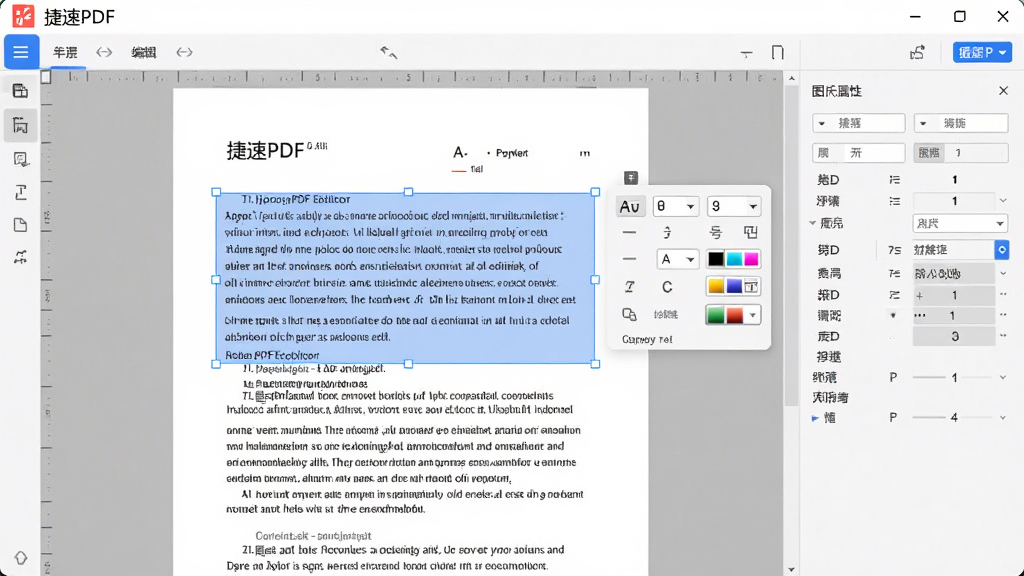This screenshot has height=576, width=1024.
Task: Click the Cuaway rel label in floating panel
Action: (x=647, y=340)
